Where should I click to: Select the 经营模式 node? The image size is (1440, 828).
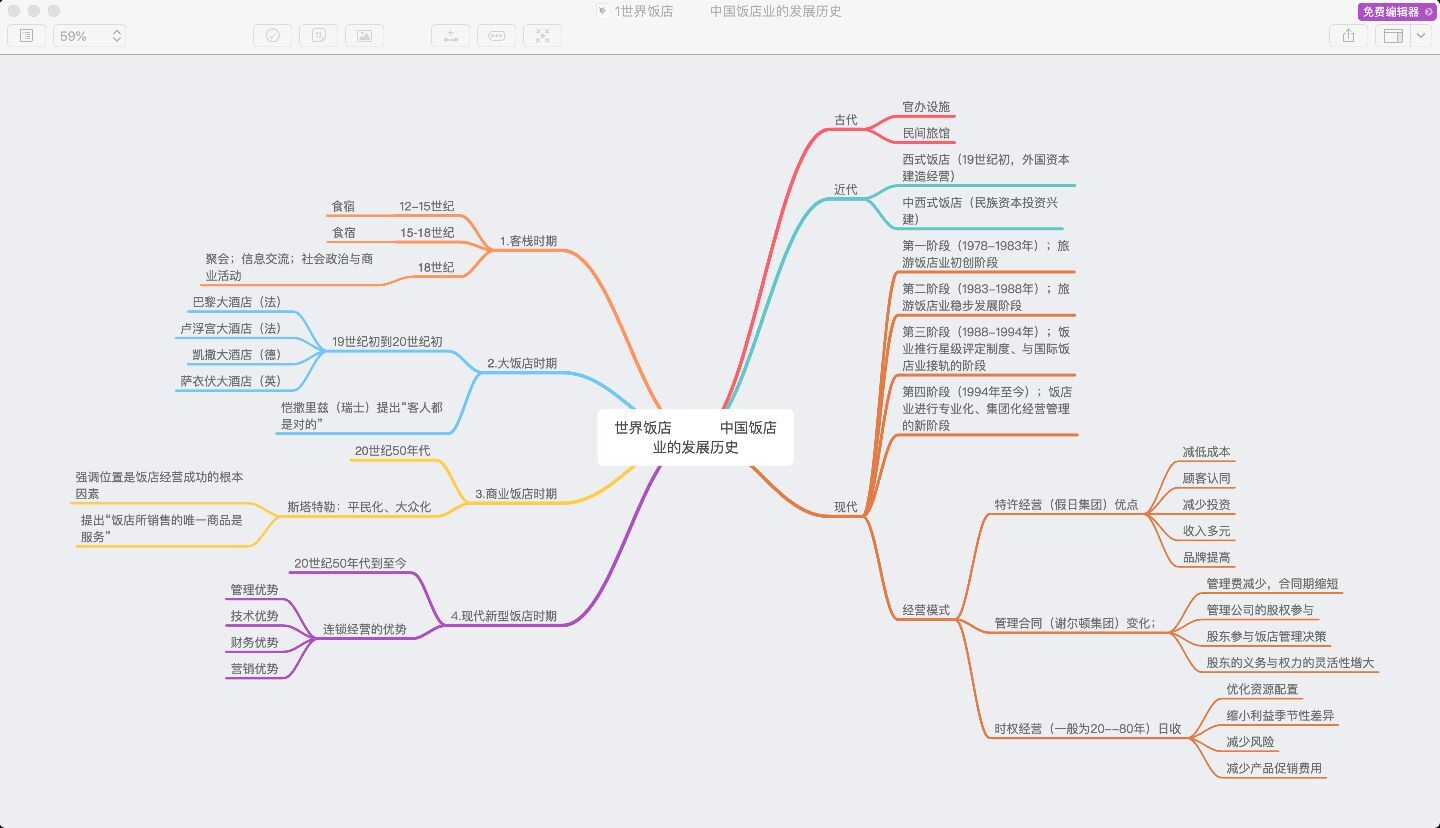pos(925,610)
